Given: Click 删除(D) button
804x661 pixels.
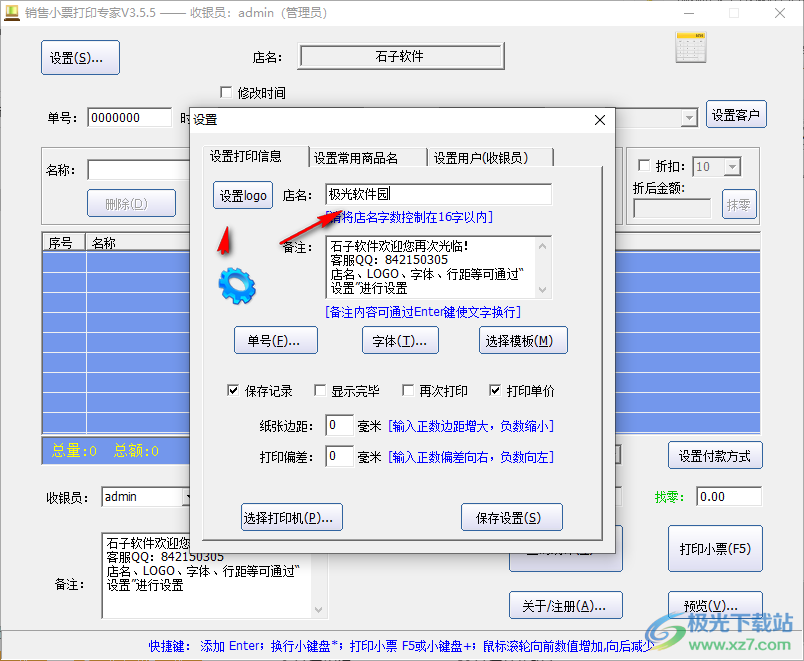Looking at the screenshot, I should point(131,204).
